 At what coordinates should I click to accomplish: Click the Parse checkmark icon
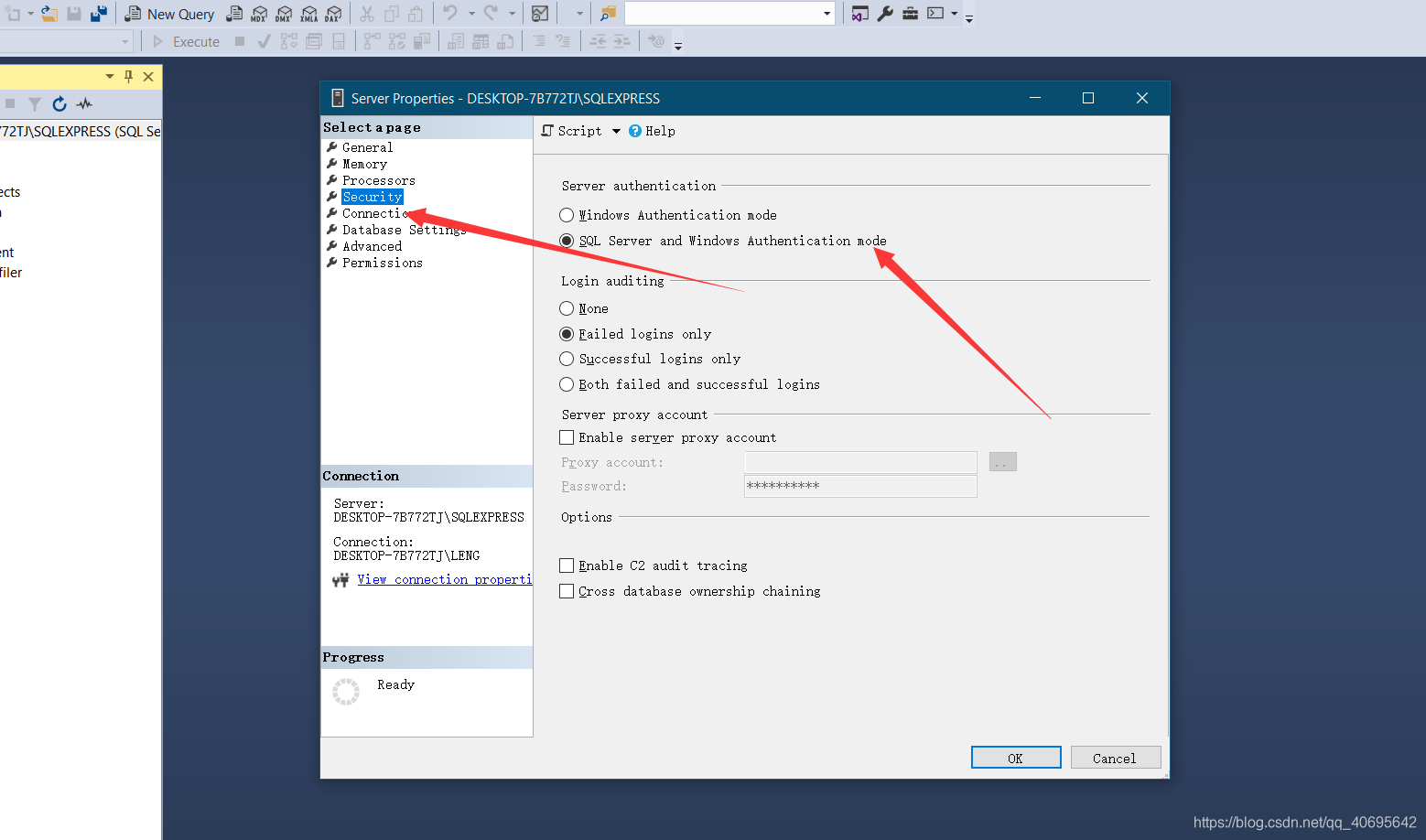pyautogui.click(x=264, y=41)
